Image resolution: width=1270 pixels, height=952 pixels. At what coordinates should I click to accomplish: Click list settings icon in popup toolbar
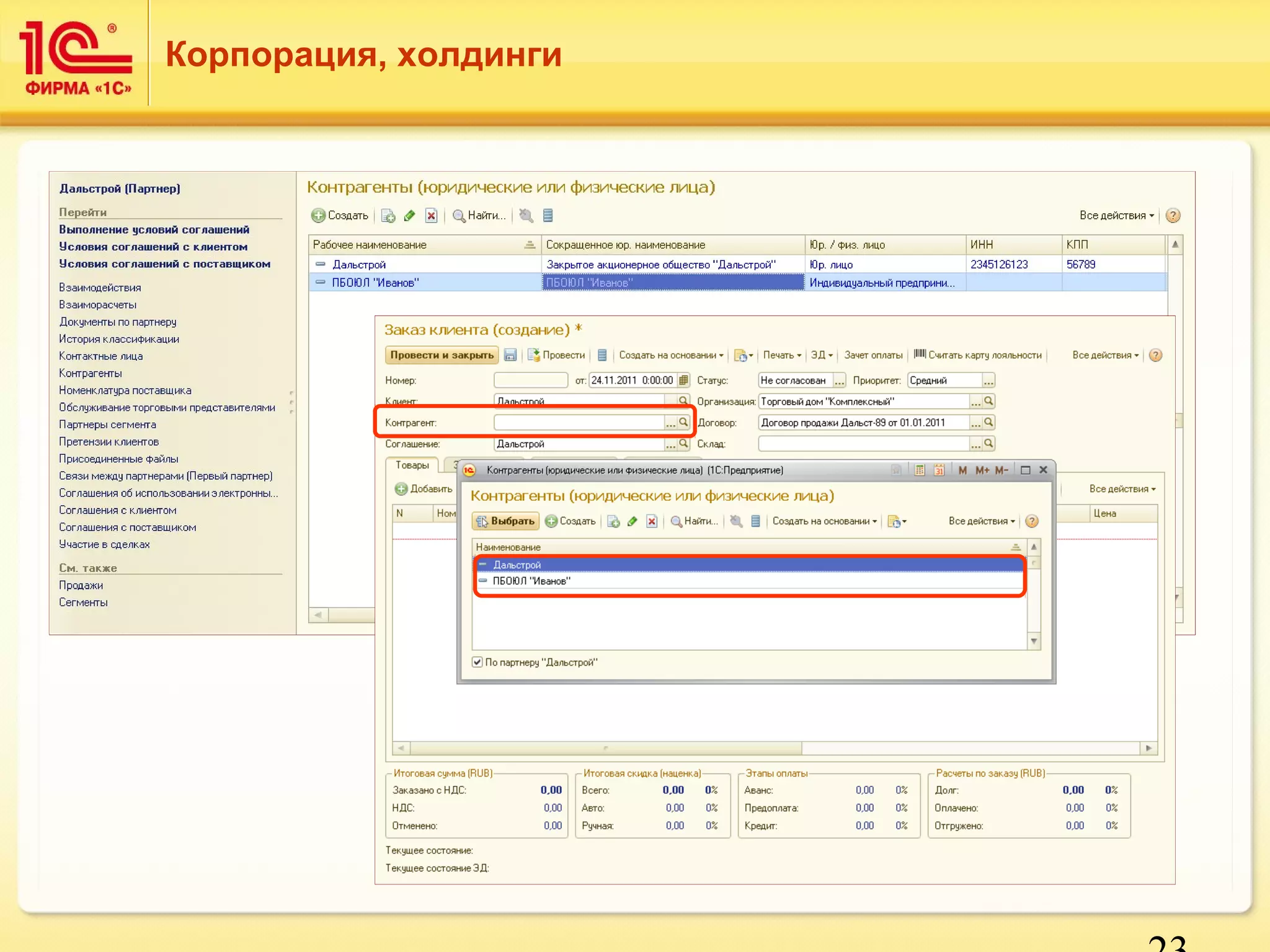[755, 521]
